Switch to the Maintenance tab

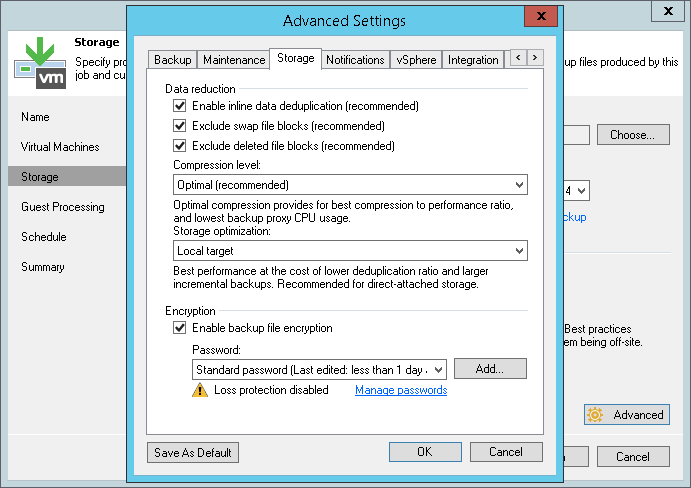pyautogui.click(x=234, y=60)
